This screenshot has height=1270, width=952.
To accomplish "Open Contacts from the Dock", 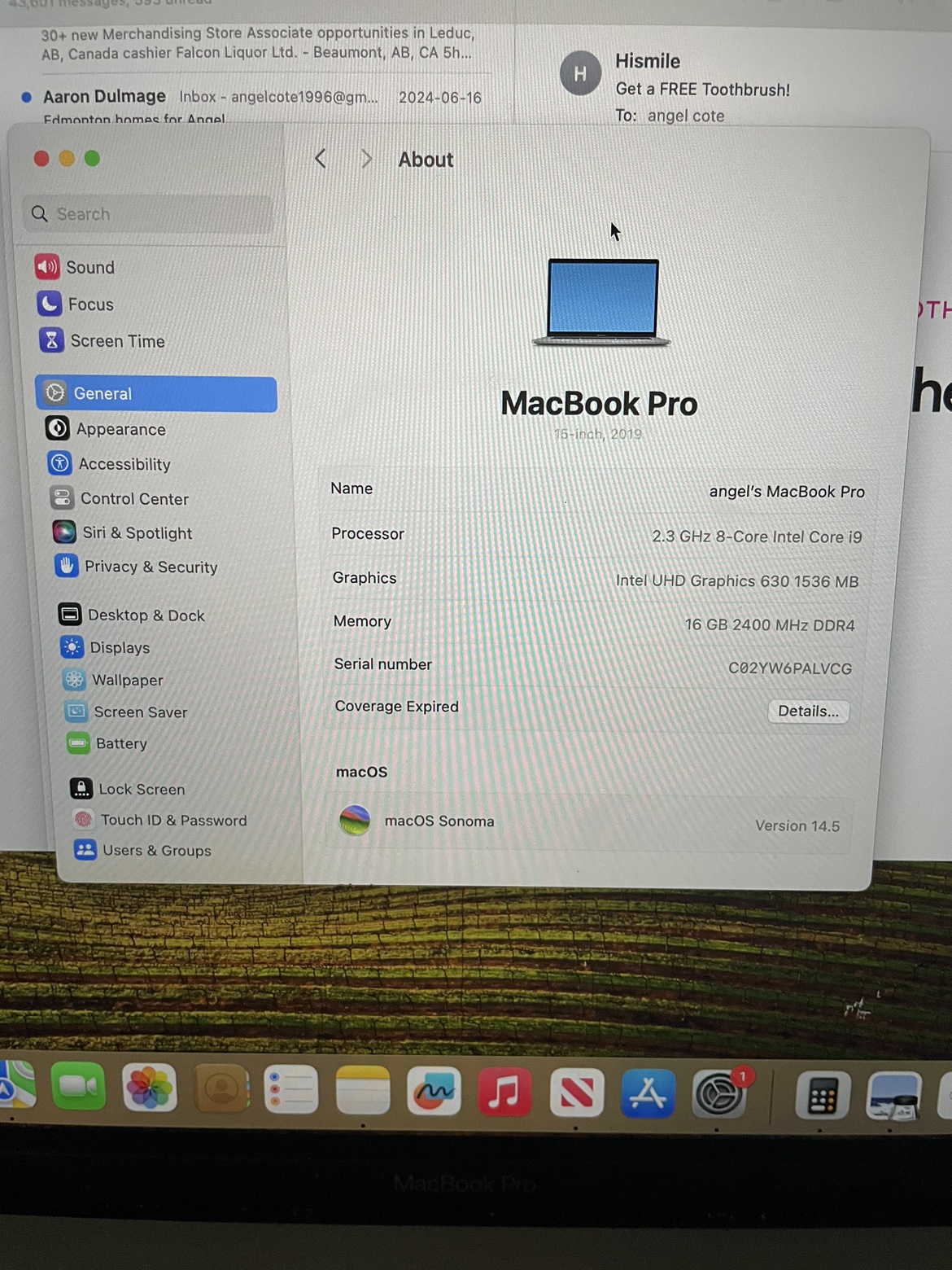I will coord(221,1088).
